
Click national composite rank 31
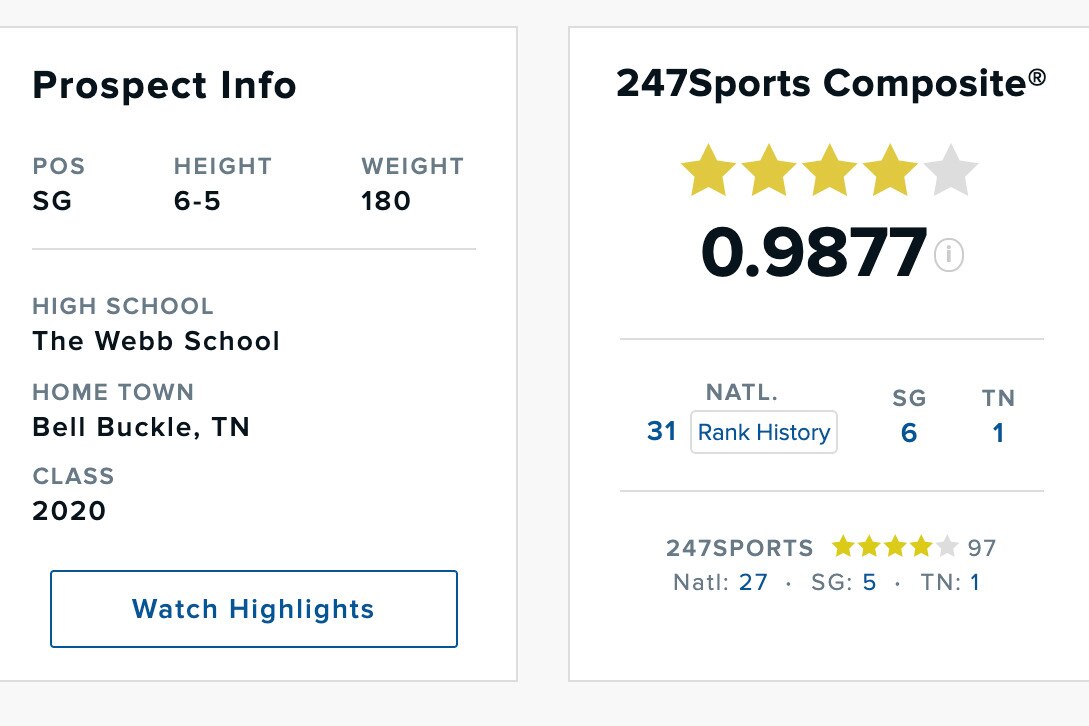(x=662, y=432)
